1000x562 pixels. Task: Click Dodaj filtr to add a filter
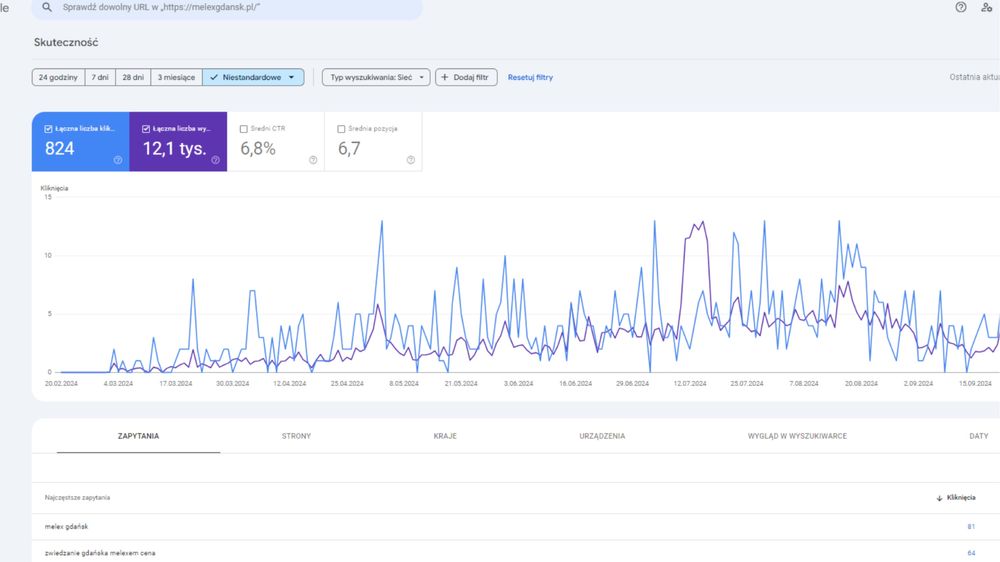click(x=466, y=77)
